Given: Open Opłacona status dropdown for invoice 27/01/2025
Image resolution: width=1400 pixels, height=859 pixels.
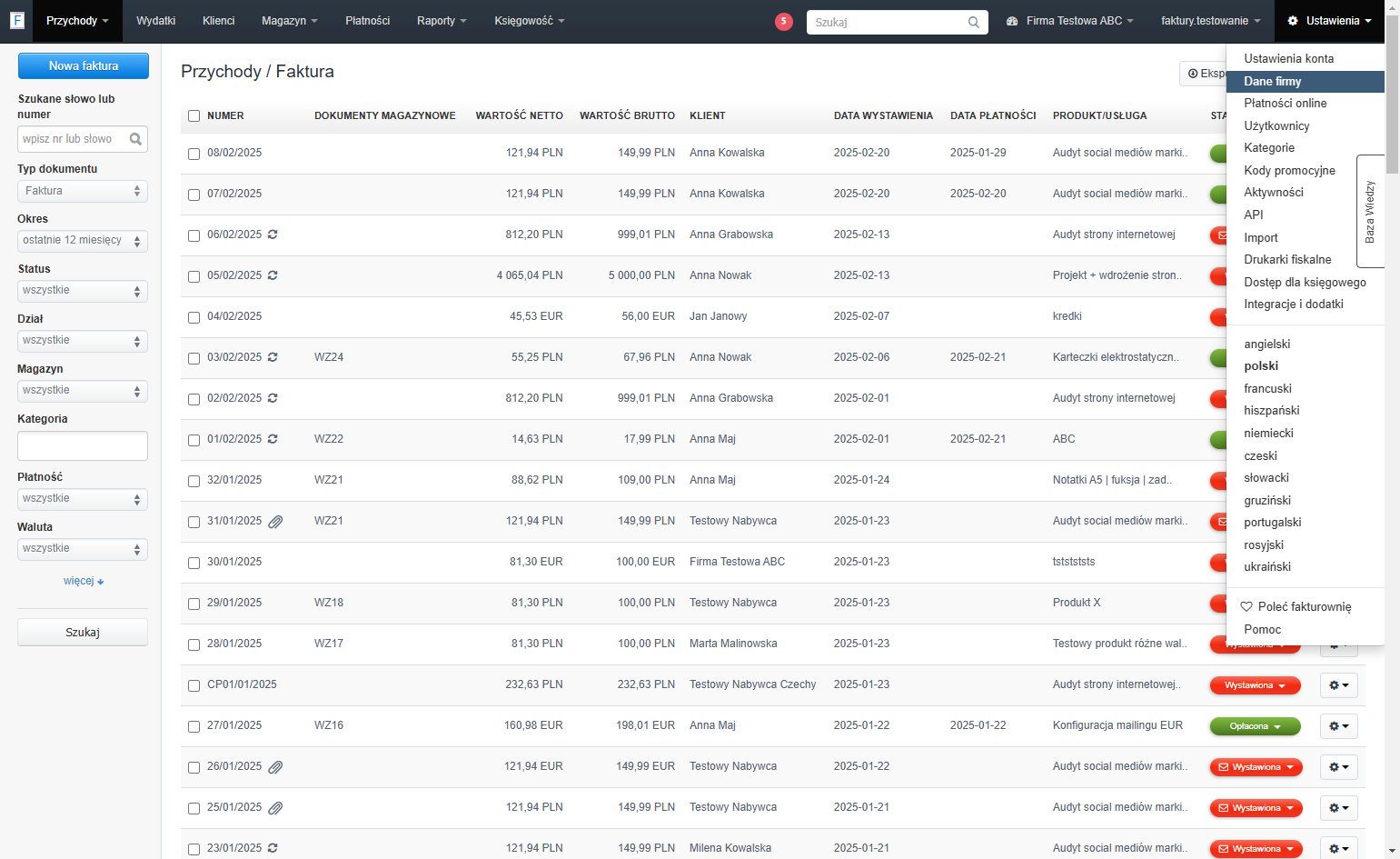Looking at the screenshot, I should 1255,726.
